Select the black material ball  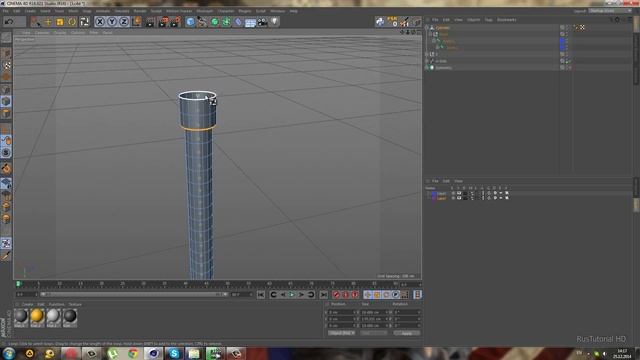coord(70,317)
